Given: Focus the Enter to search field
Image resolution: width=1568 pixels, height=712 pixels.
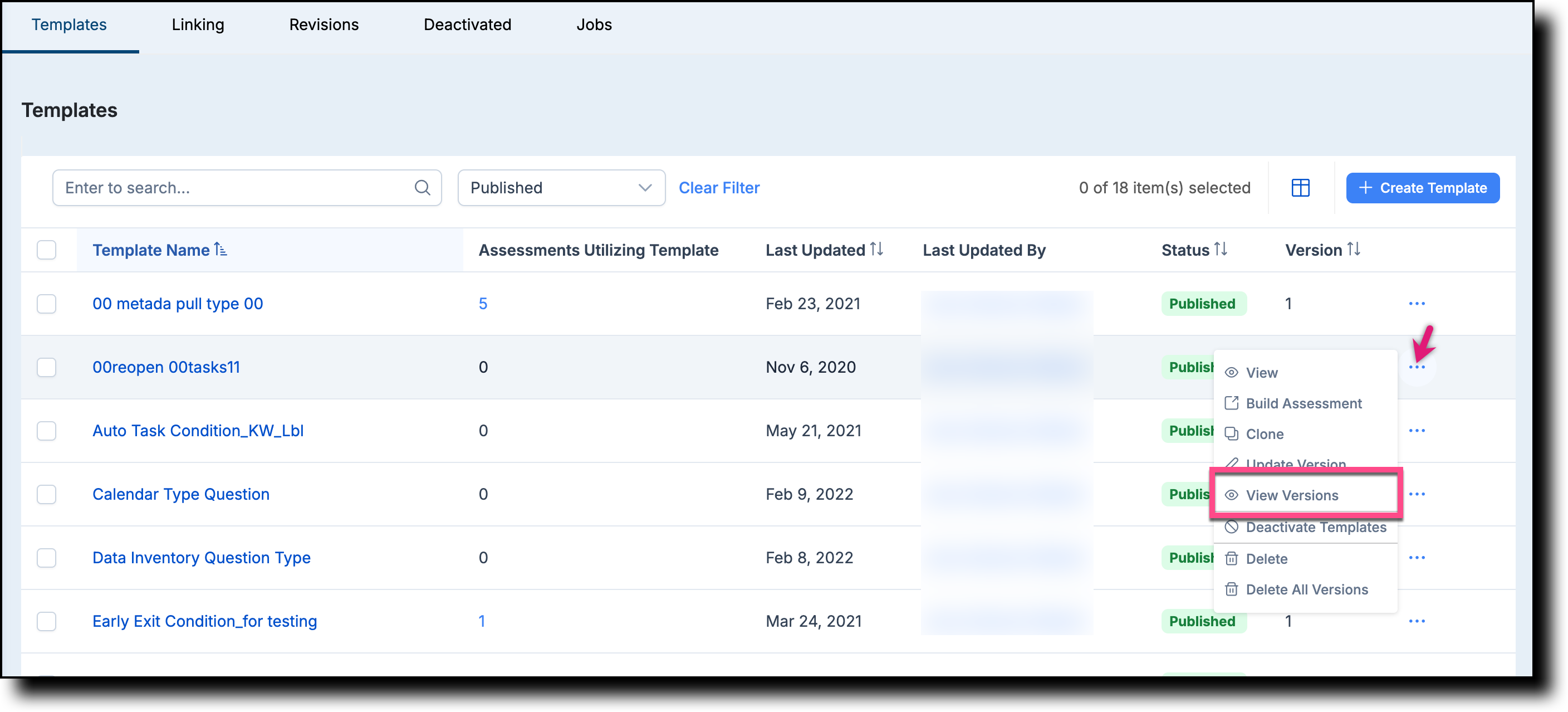Looking at the screenshot, I should [247, 188].
